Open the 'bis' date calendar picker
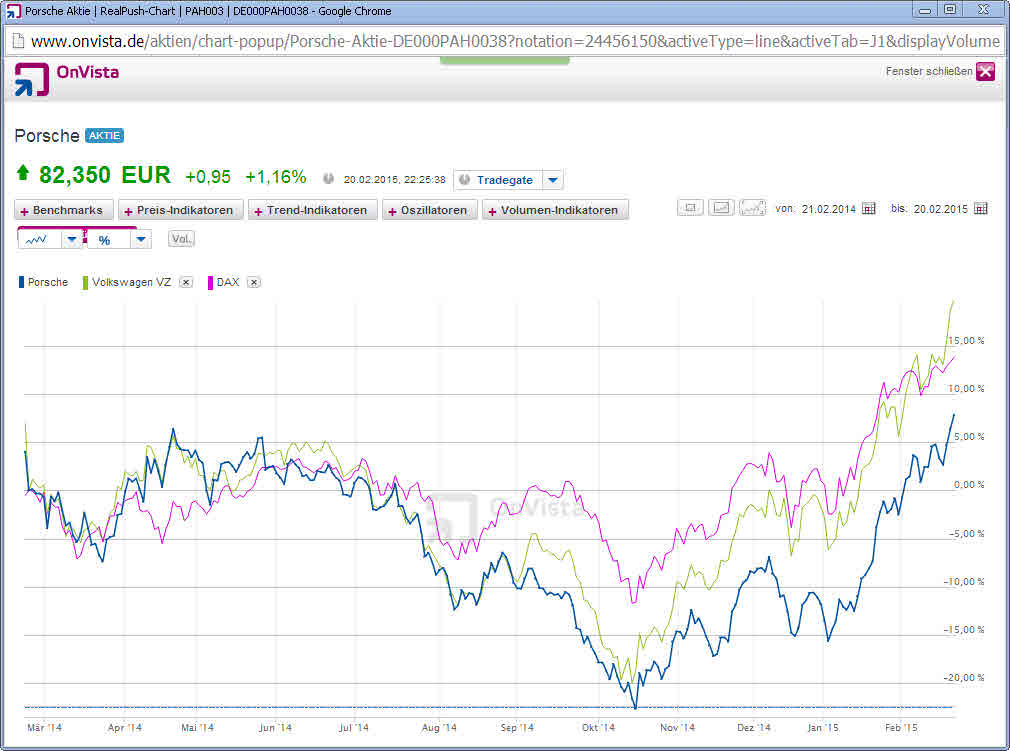 tap(982, 209)
